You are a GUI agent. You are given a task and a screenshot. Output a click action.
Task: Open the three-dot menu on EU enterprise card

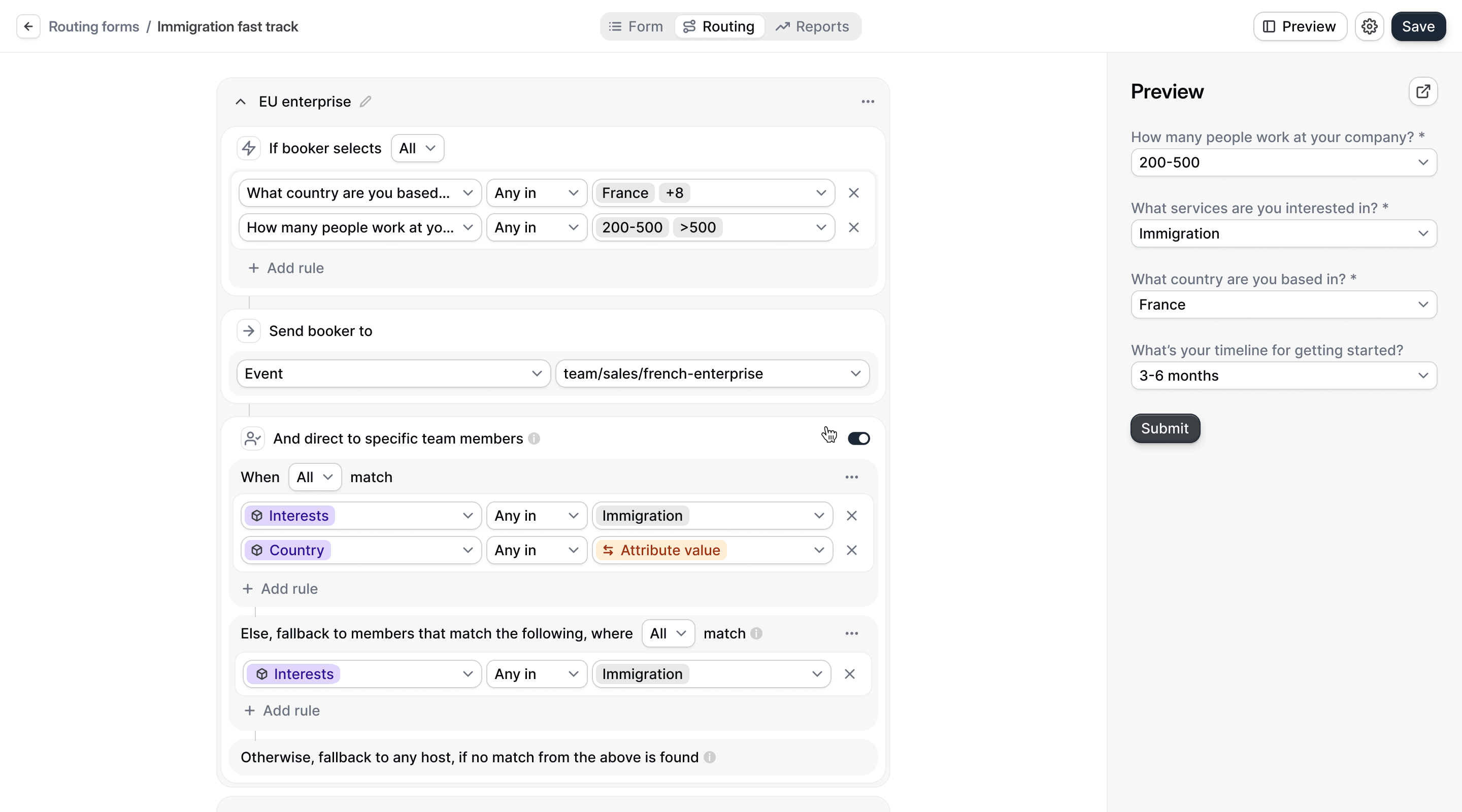pyautogui.click(x=867, y=101)
